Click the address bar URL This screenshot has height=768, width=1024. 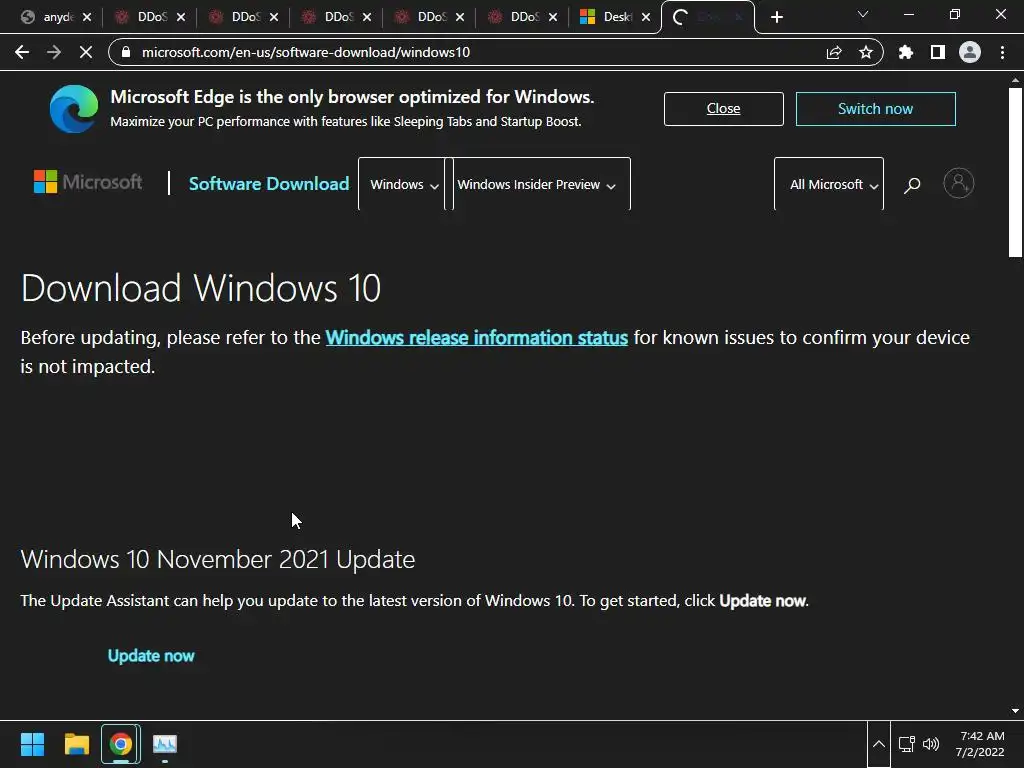[306, 52]
